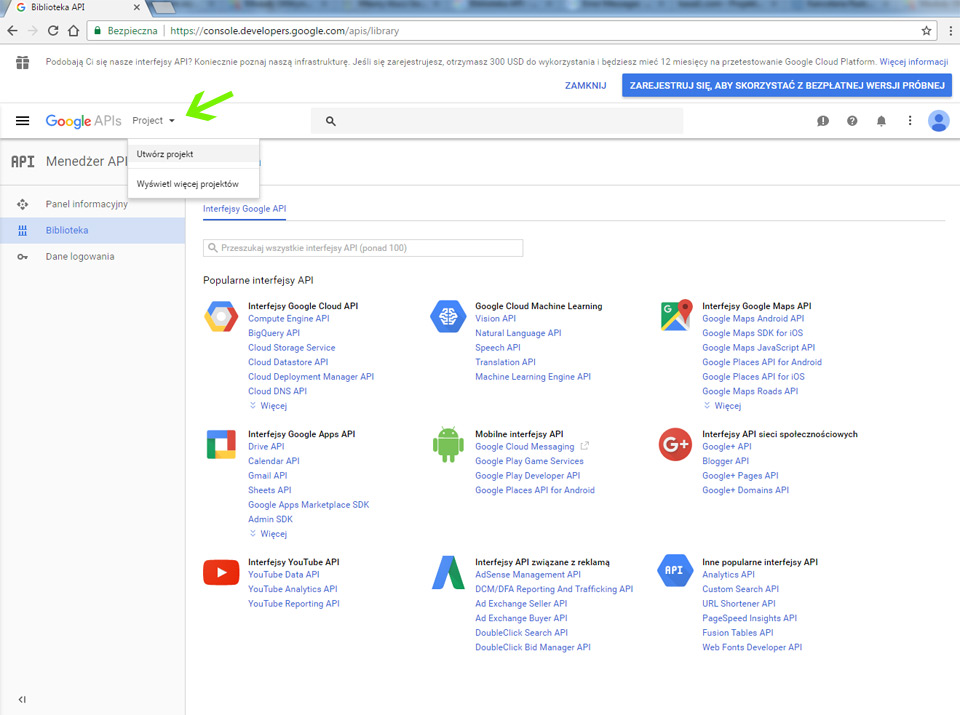
Task: Open Gmail API link
Action: click(x=268, y=476)
